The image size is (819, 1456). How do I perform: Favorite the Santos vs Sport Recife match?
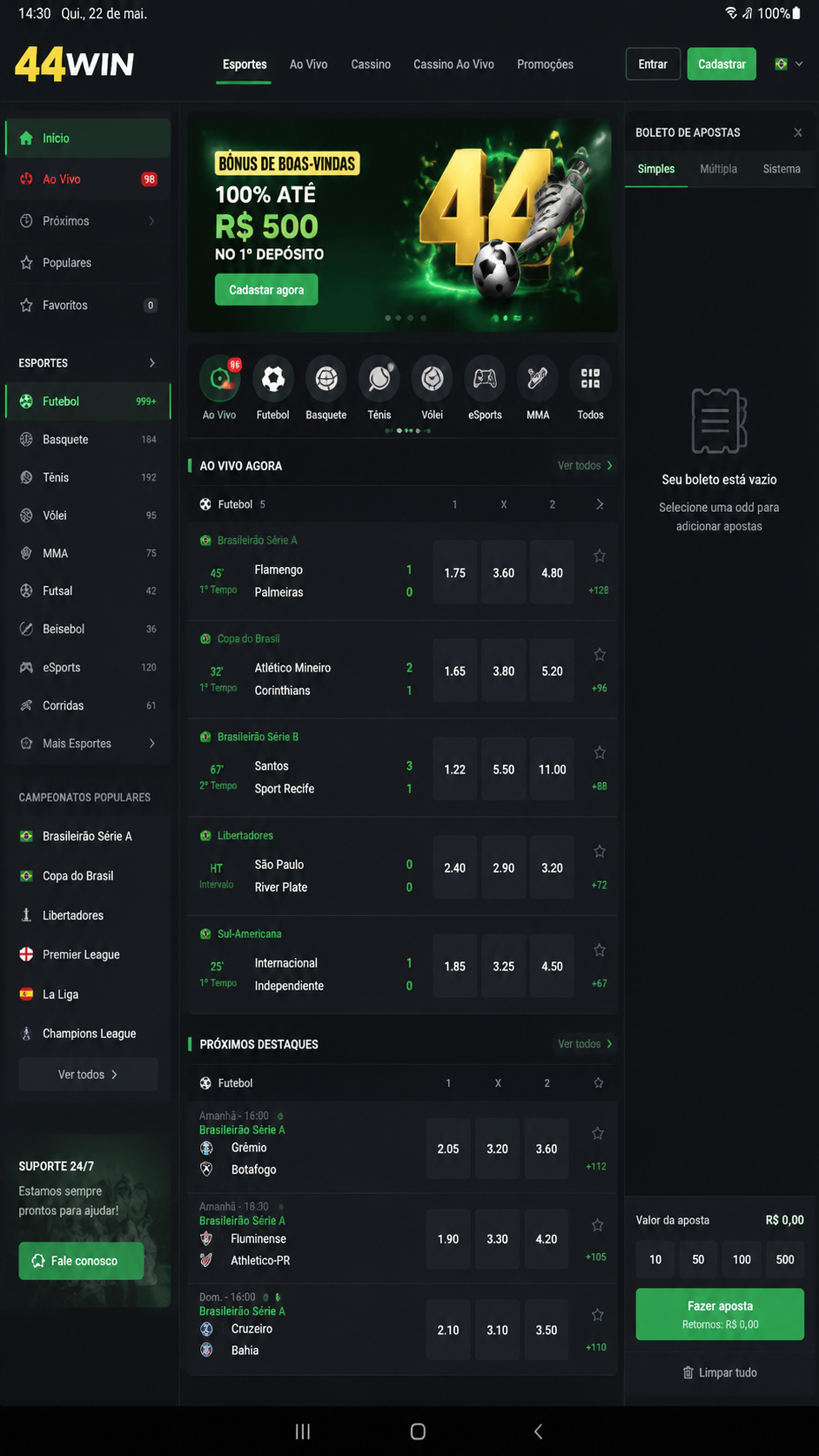coord(600,752)
